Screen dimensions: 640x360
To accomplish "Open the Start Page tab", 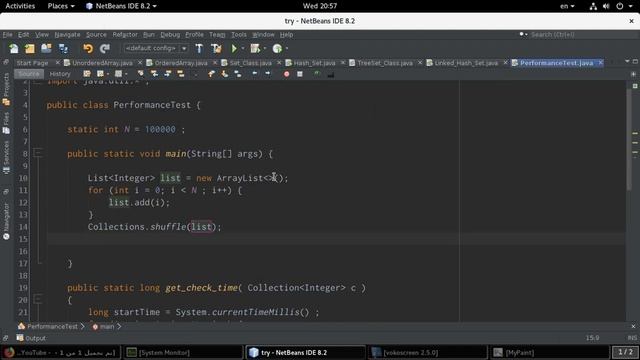I will 32,63.
